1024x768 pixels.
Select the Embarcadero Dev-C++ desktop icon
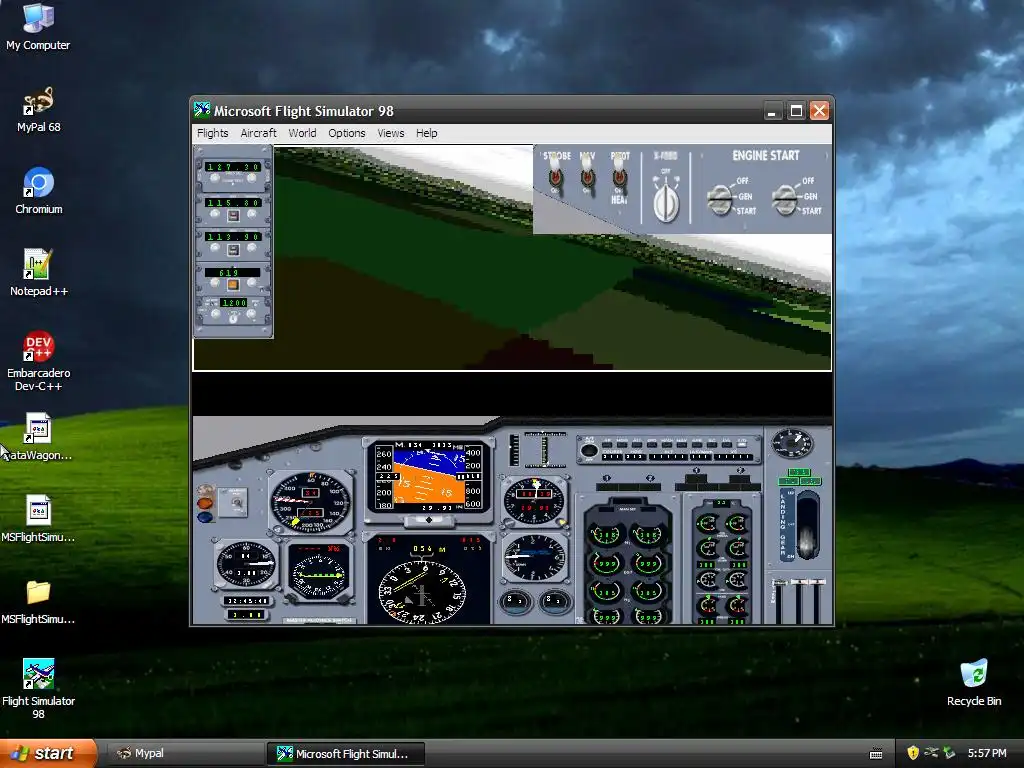[x=39, y=361]
